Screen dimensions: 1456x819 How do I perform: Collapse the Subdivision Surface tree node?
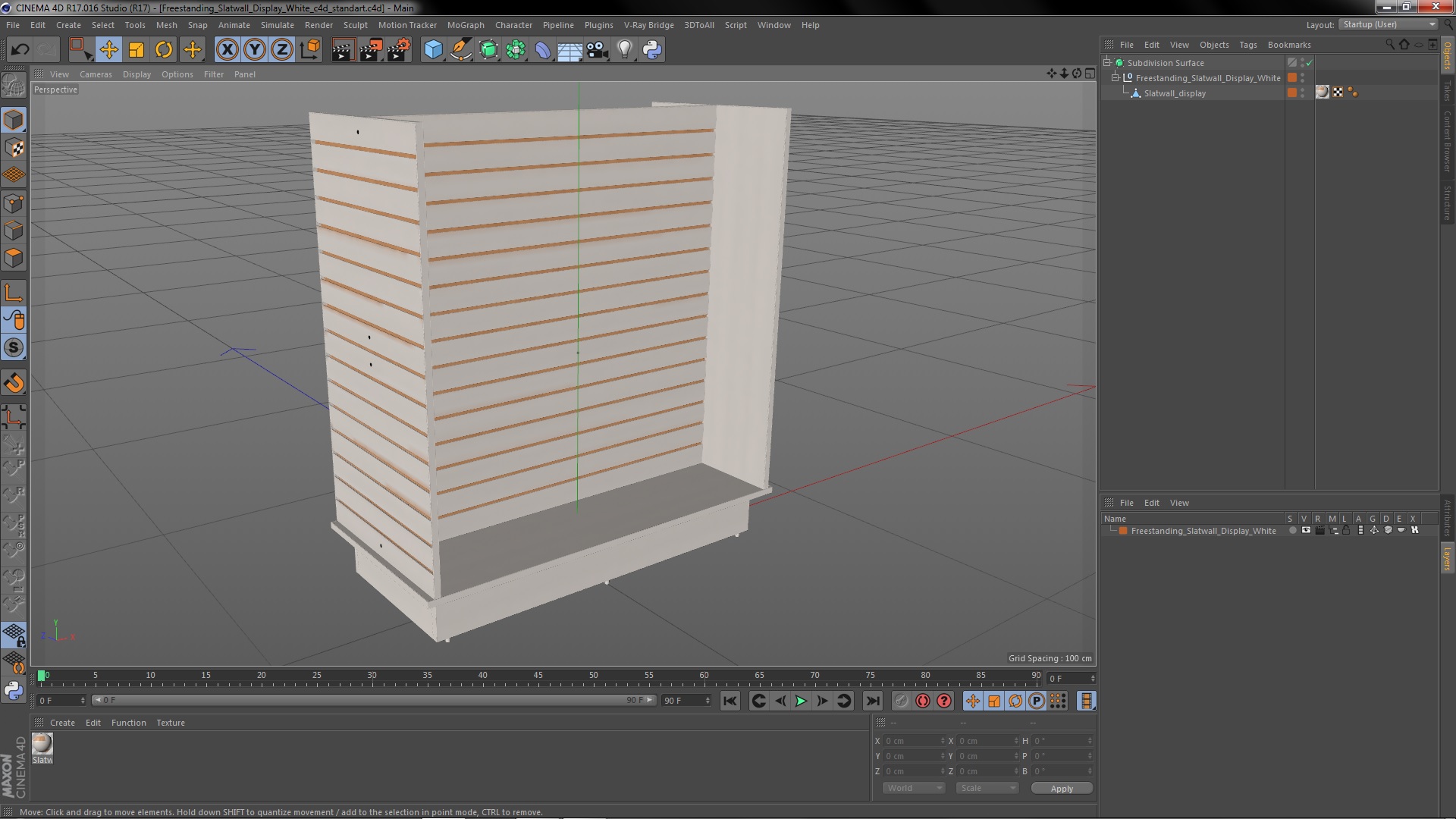click(x=1107, y=63)
